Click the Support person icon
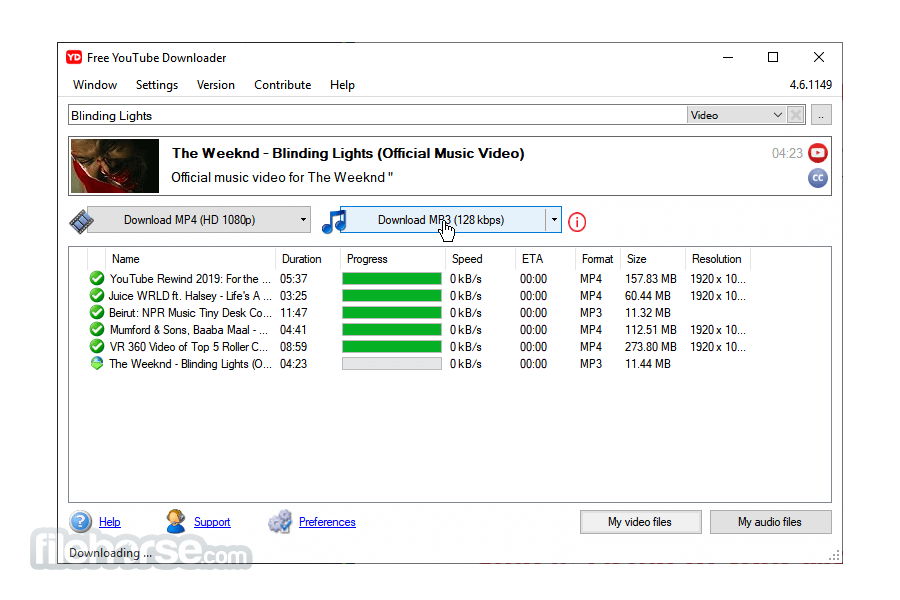The height and width of the screenshot is (600, 900). [x=175, y=521]
